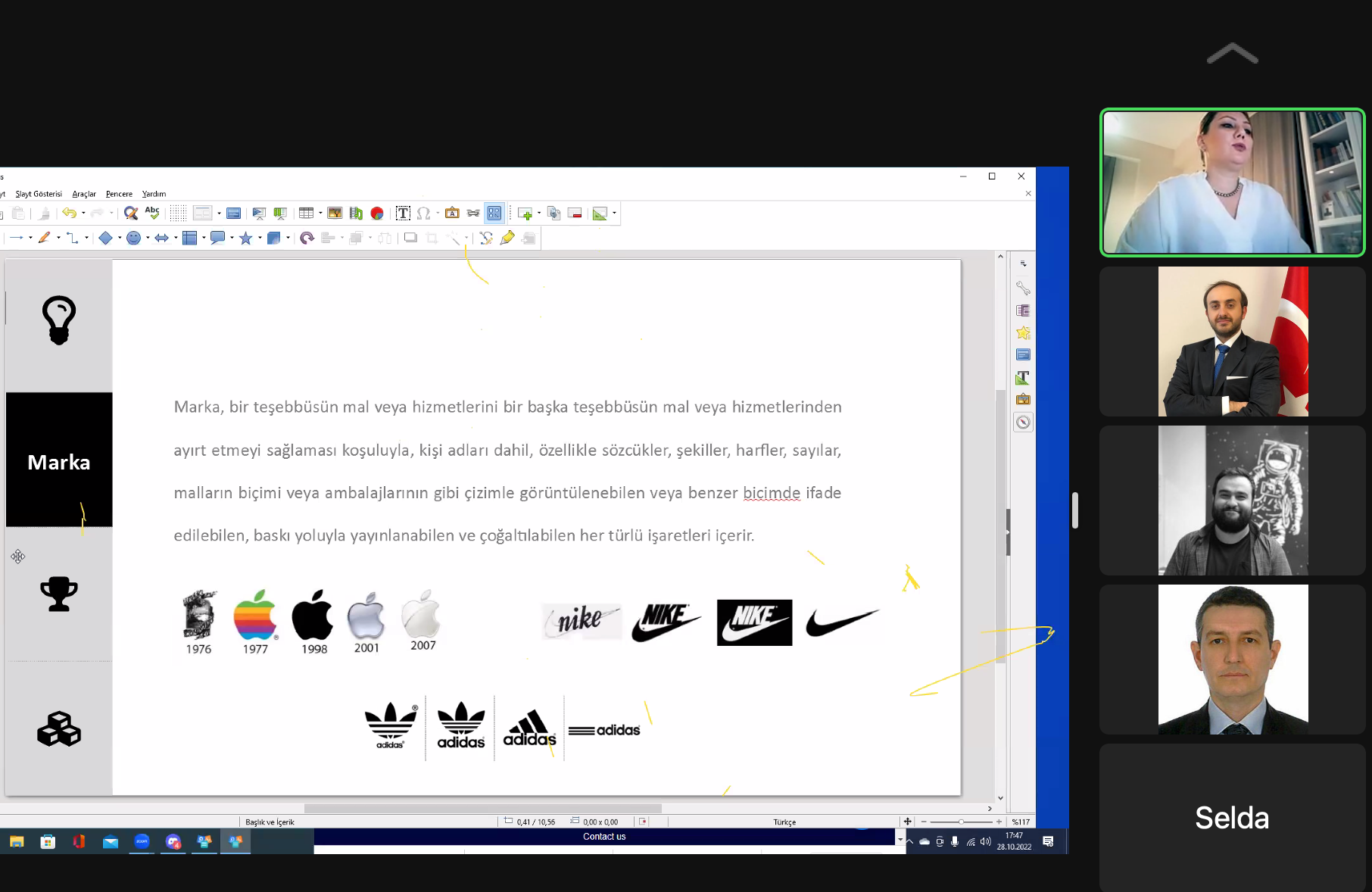Viewport: 1372px width, 892px height.
Task: Select the callout speech bubble tool
Action: click(217, 238)
